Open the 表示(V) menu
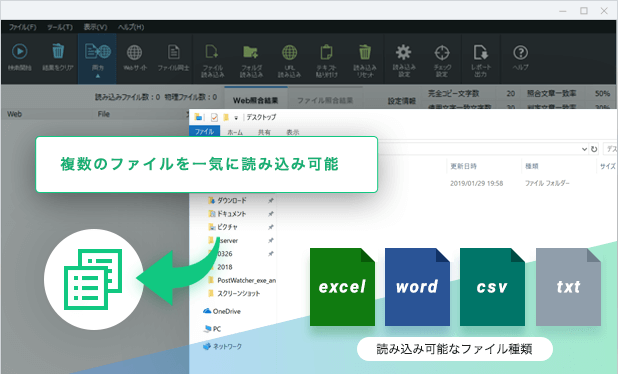 point(95,27)
